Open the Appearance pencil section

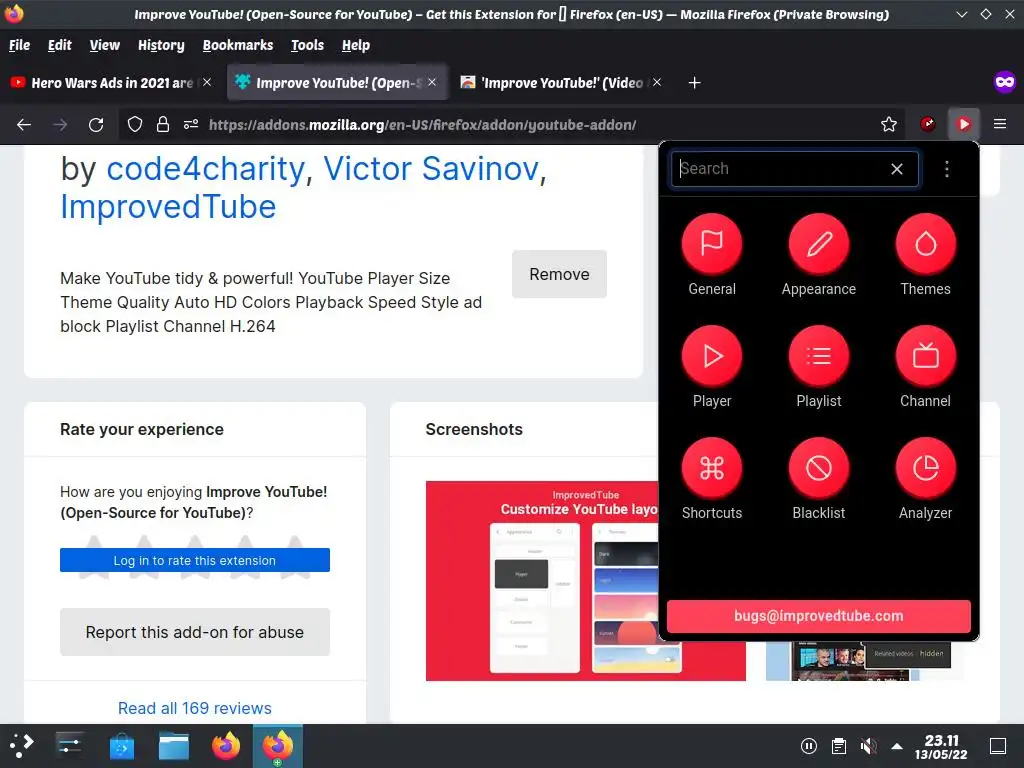click(818, 255)
